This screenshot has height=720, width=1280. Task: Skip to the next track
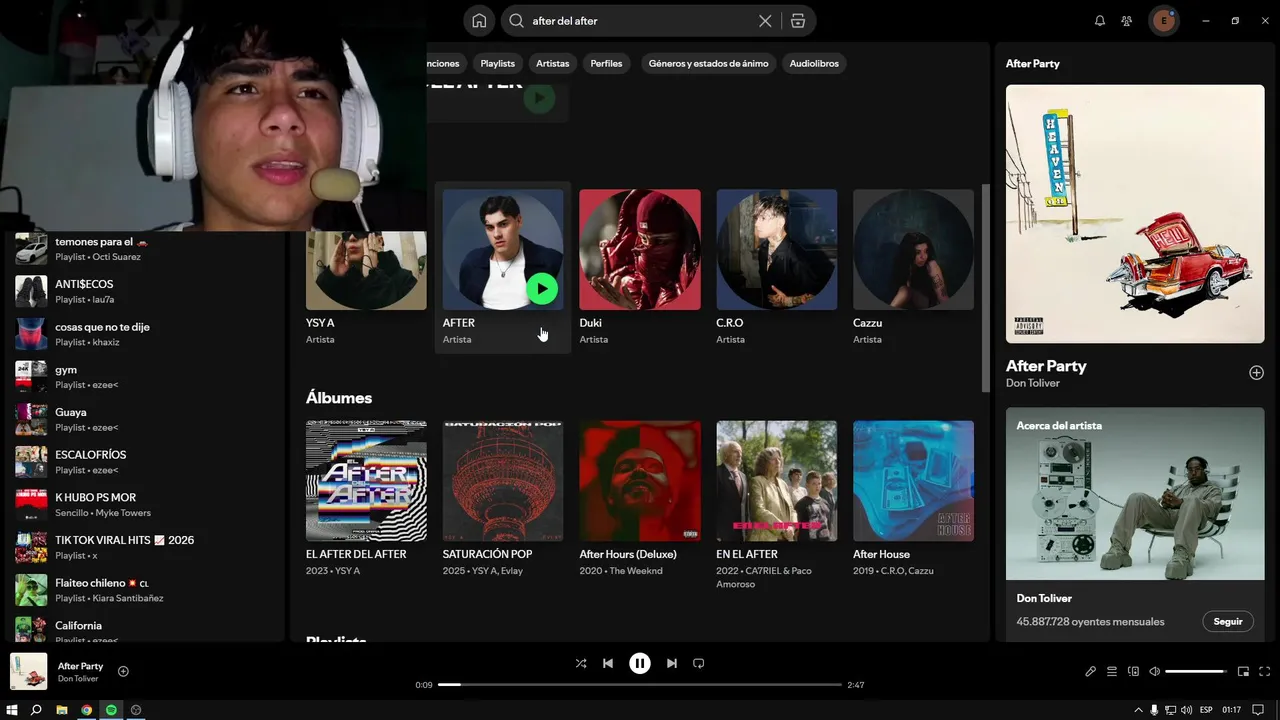(x=672, y=663)
